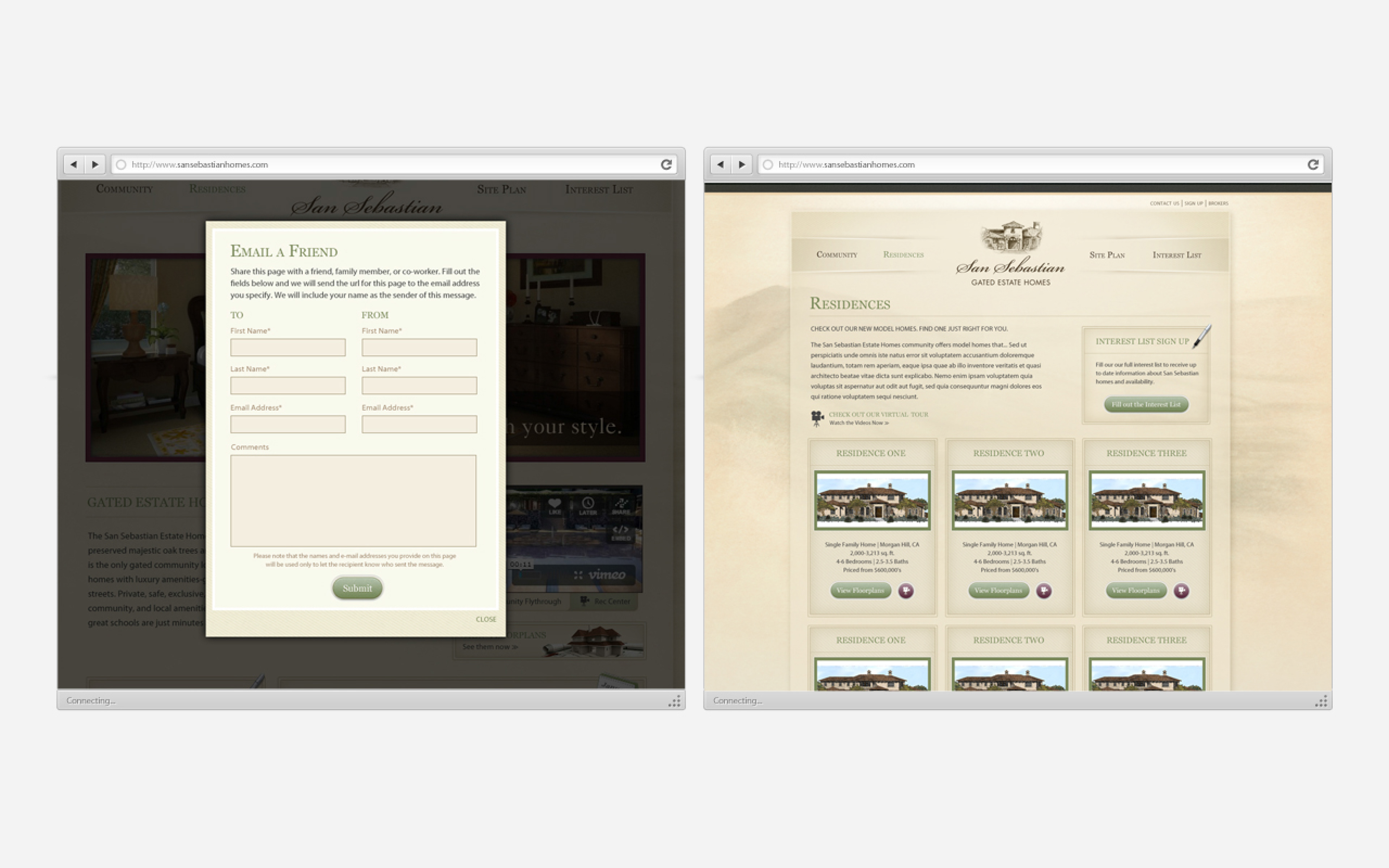Click the TO Email Address field
The height and width of the screenshot is (868, 1389).
click(288, 424)
